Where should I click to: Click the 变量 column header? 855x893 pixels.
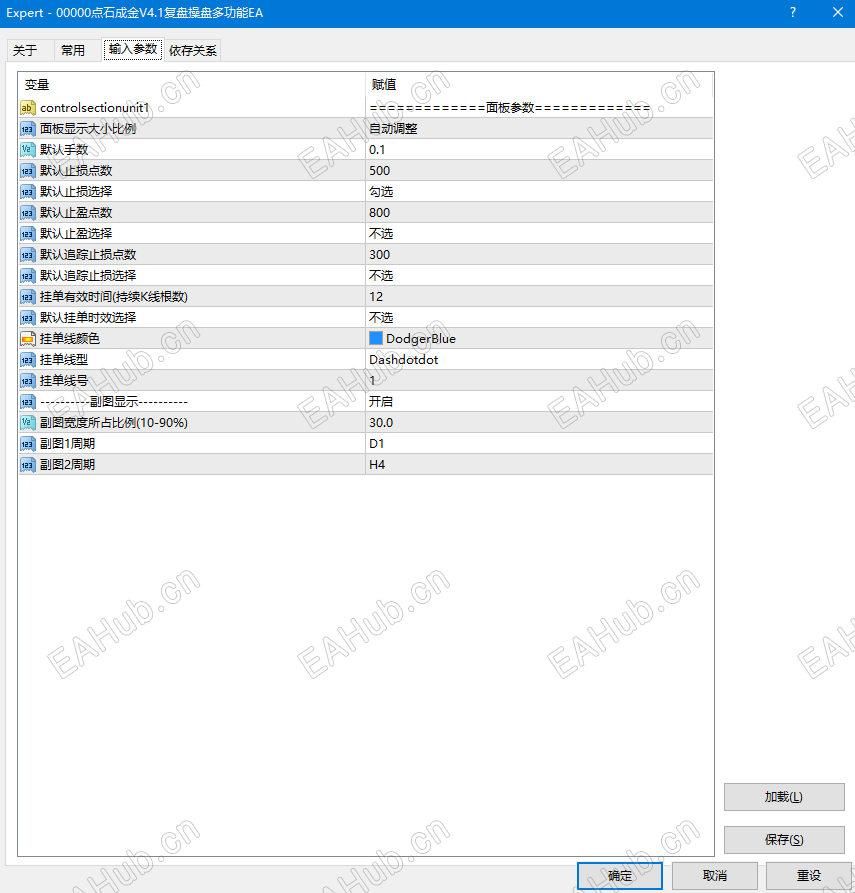(191, 85)
